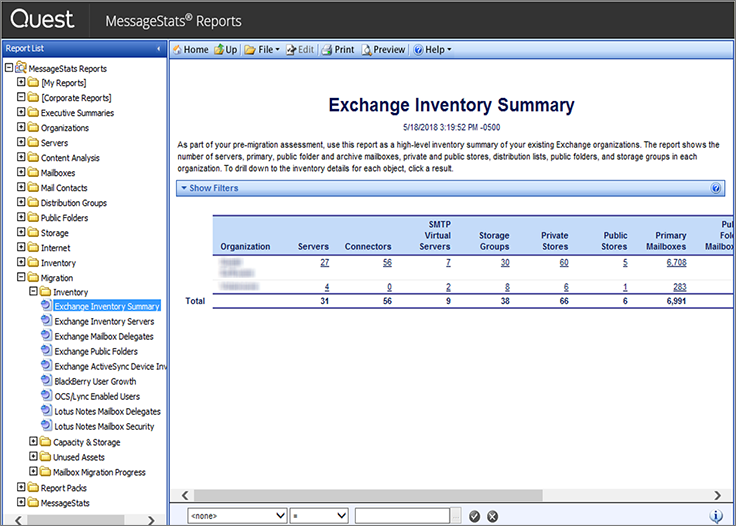Open the File menu
Viewport: 736px width, 526px height.
[262, 50]
